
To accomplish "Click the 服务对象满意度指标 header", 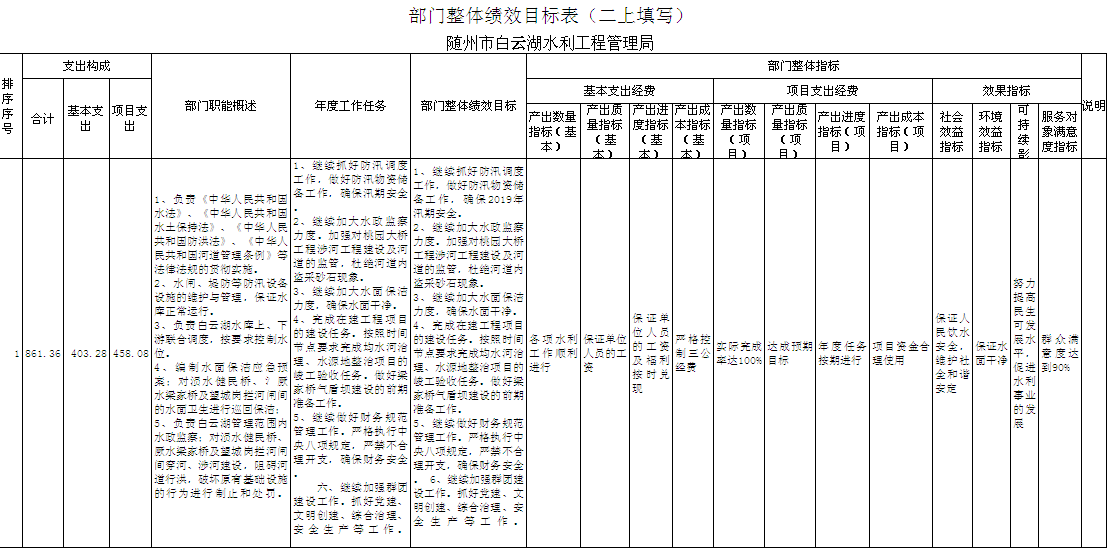I will coord(1059,130).
